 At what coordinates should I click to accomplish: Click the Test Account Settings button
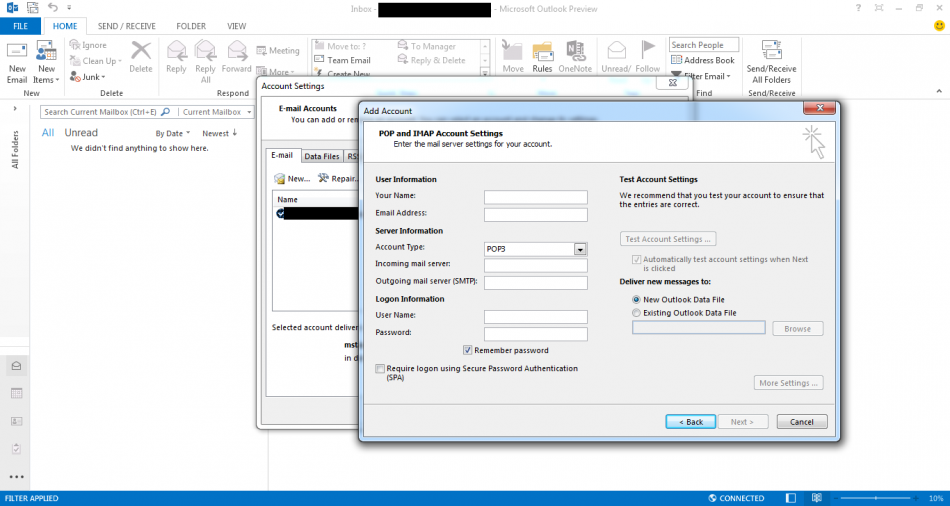coord(668,239)
